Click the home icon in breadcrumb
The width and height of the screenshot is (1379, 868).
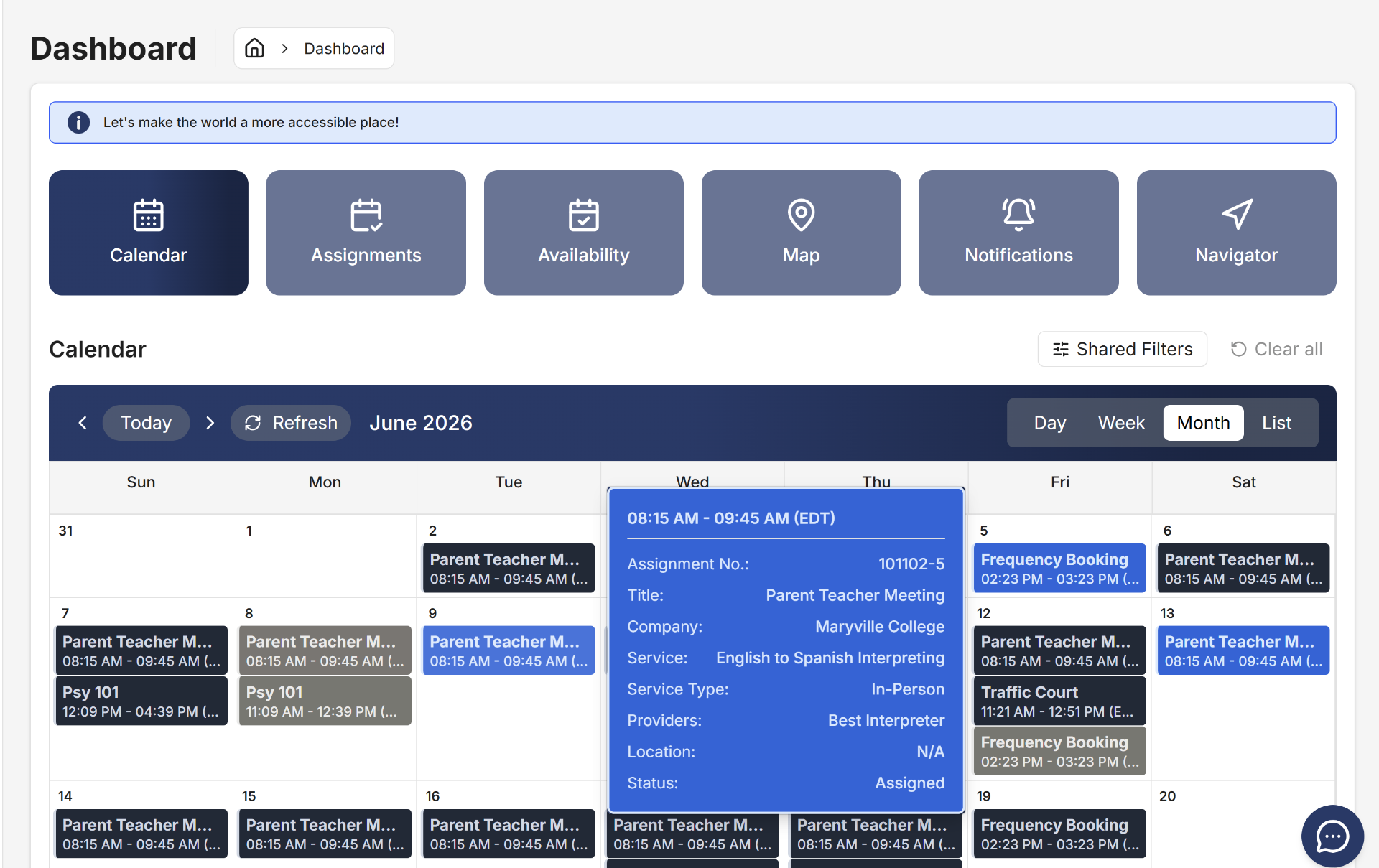pyautogui.click(x=255, y=48)
